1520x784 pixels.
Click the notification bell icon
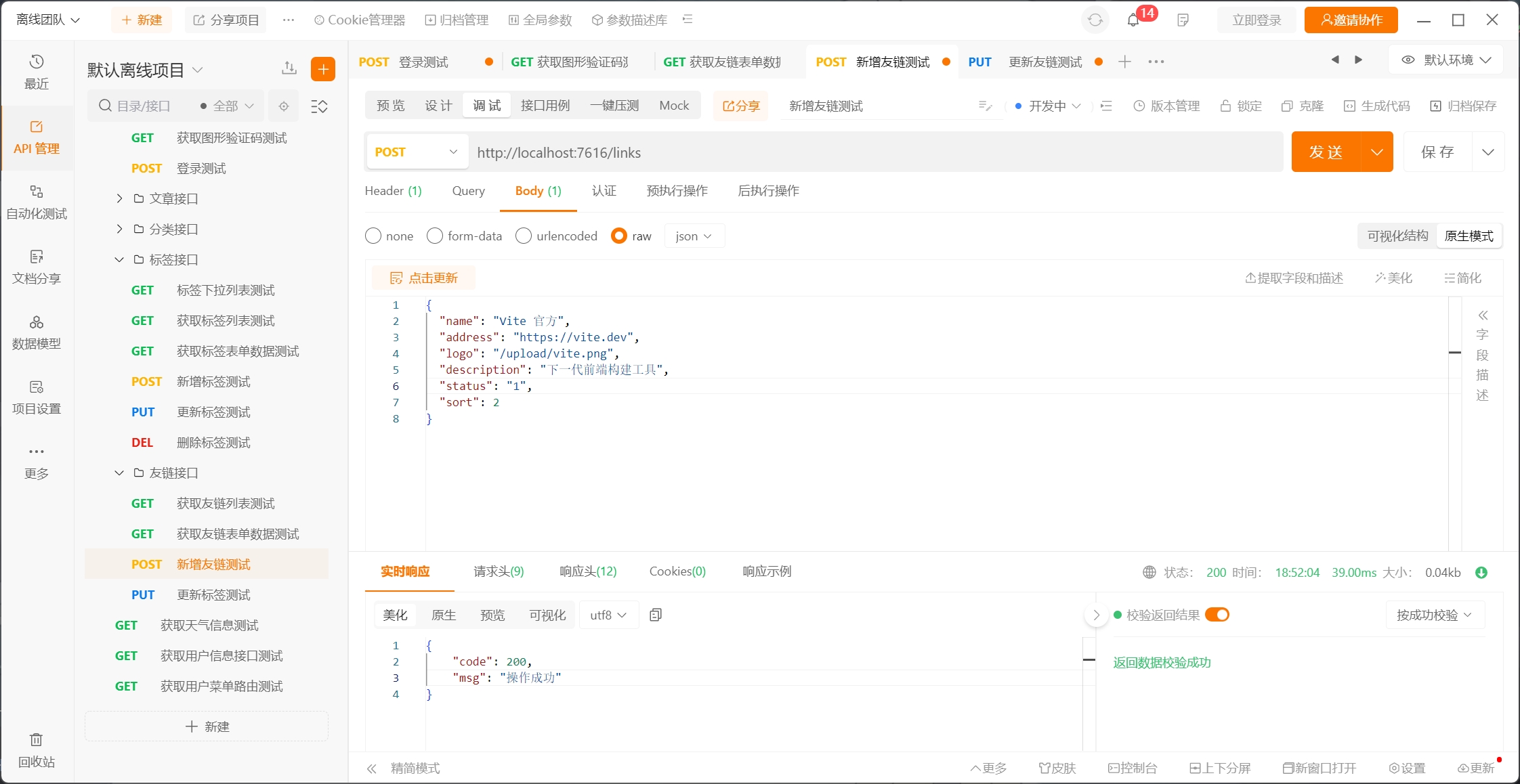tap(1133, 20)
